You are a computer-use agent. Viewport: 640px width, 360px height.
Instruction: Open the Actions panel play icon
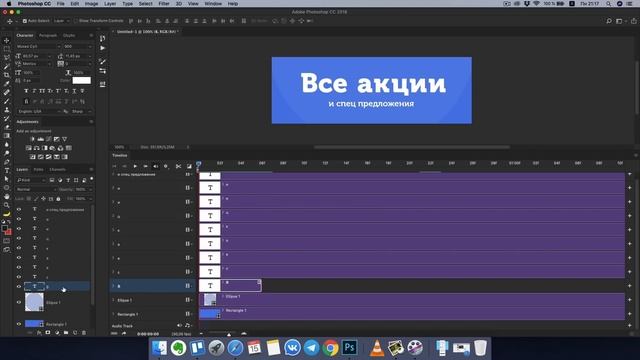tap(102, 48)
